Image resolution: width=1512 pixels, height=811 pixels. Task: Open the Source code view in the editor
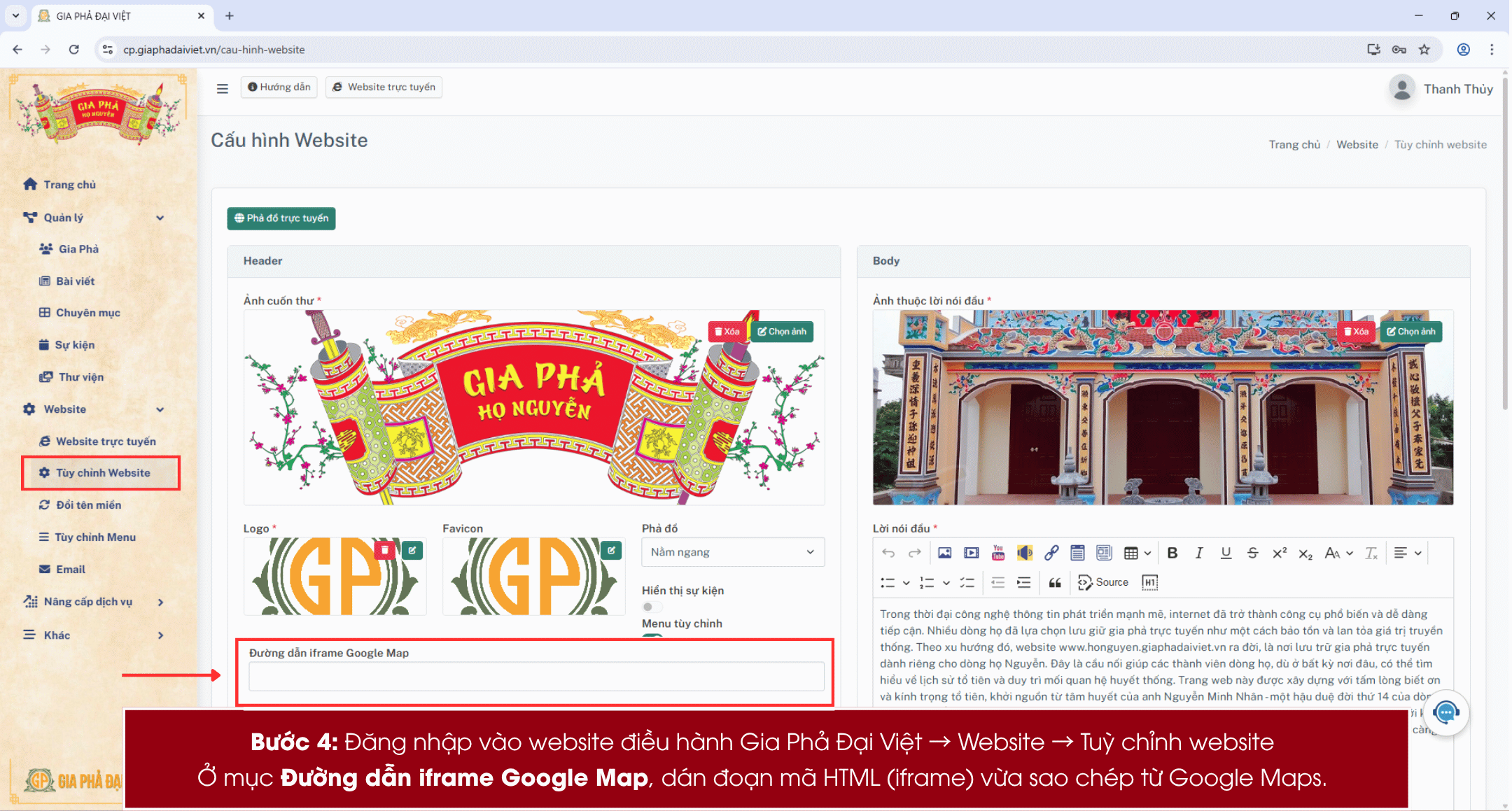coord(1103,582)
